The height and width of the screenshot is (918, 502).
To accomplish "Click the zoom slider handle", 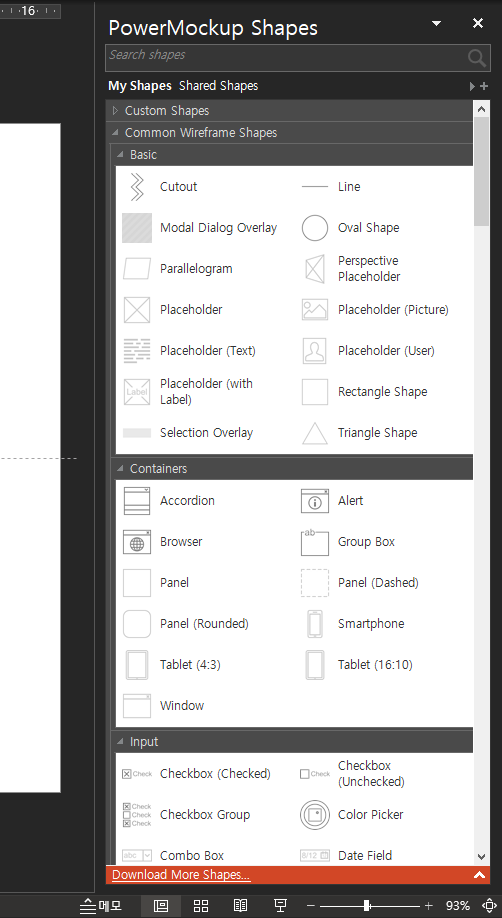I will click(x=367, y=906).
